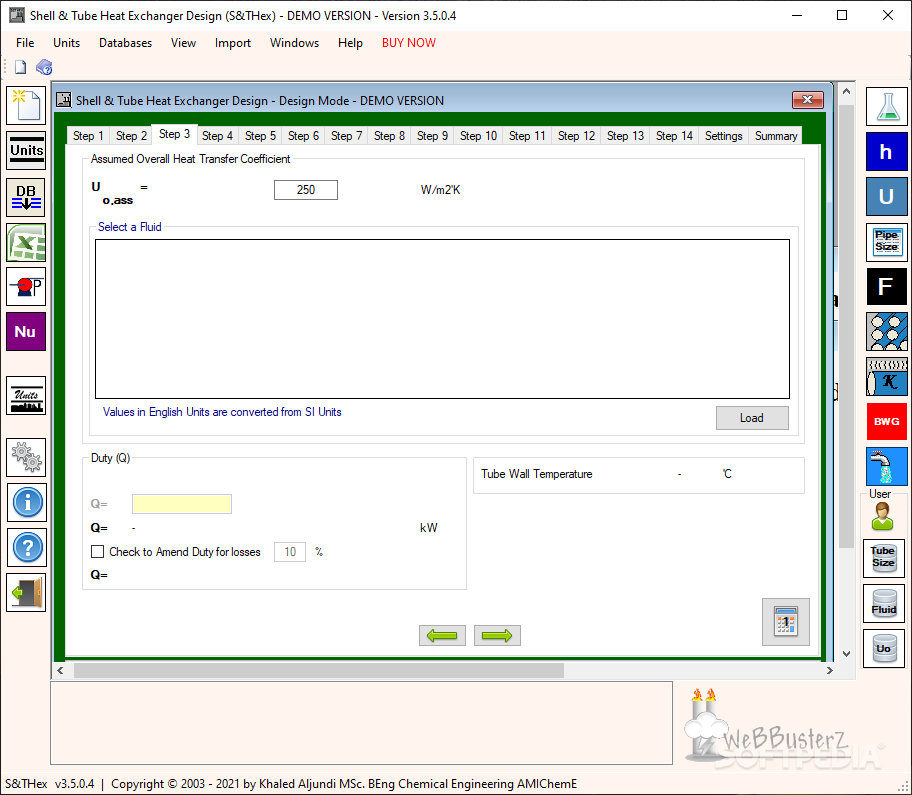Switch to the Step 8 tab

[x=389, y=136]
